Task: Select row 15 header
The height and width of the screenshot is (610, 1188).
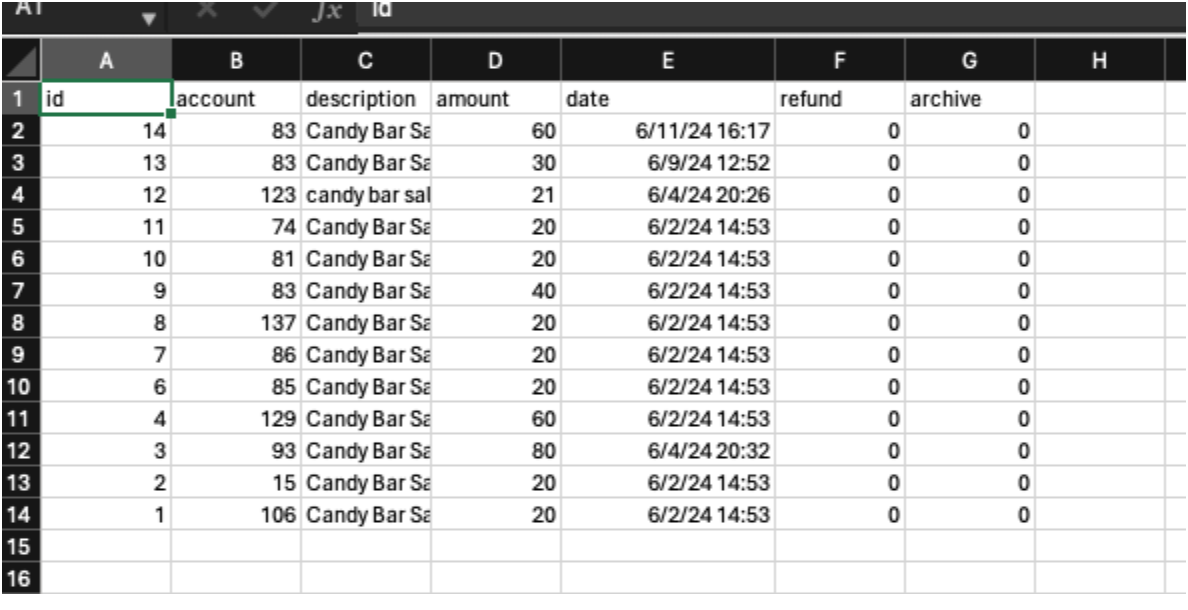Action: (20, 546)
